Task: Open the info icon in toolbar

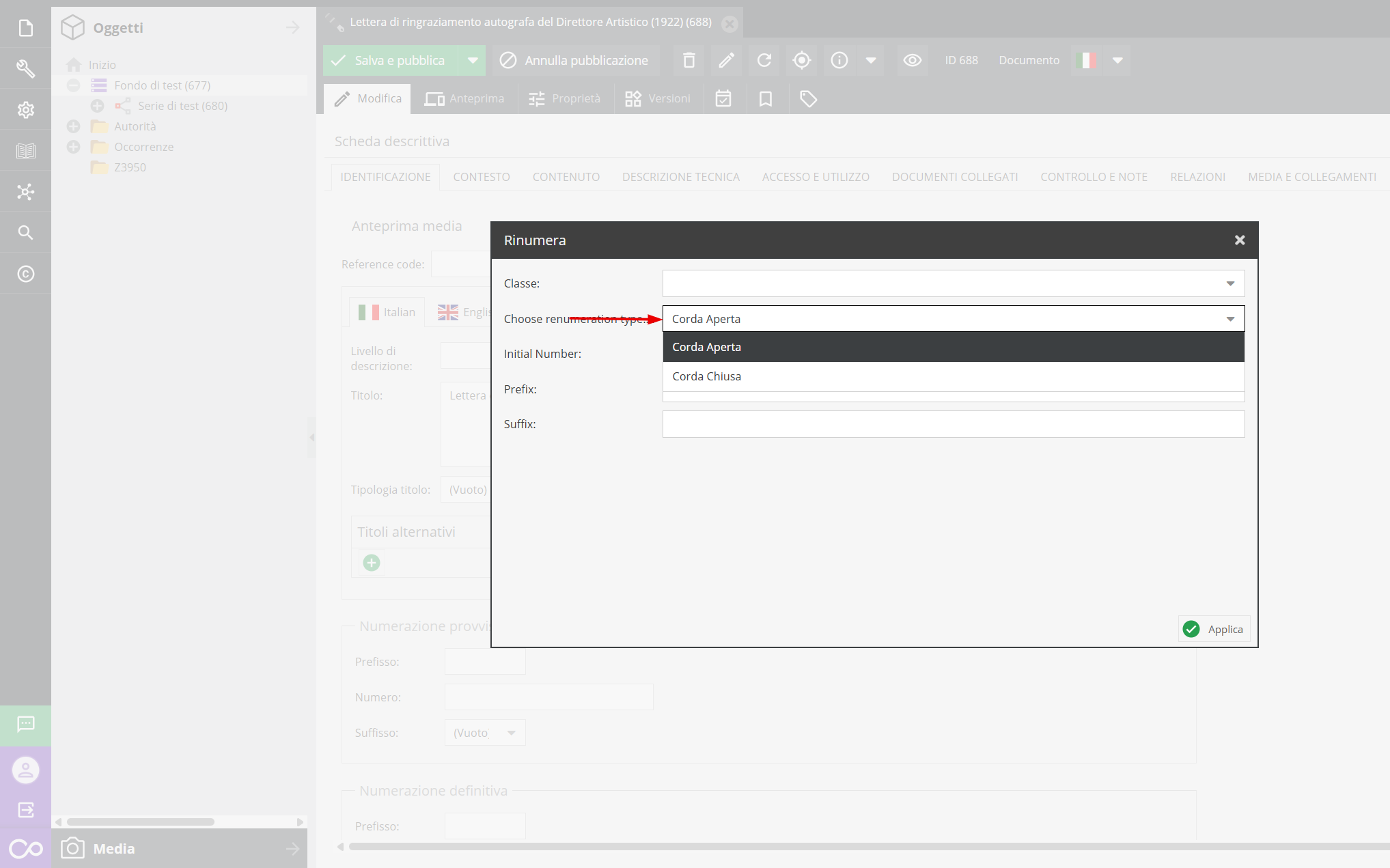Action: pyautogui.click(x=839, y=61)
